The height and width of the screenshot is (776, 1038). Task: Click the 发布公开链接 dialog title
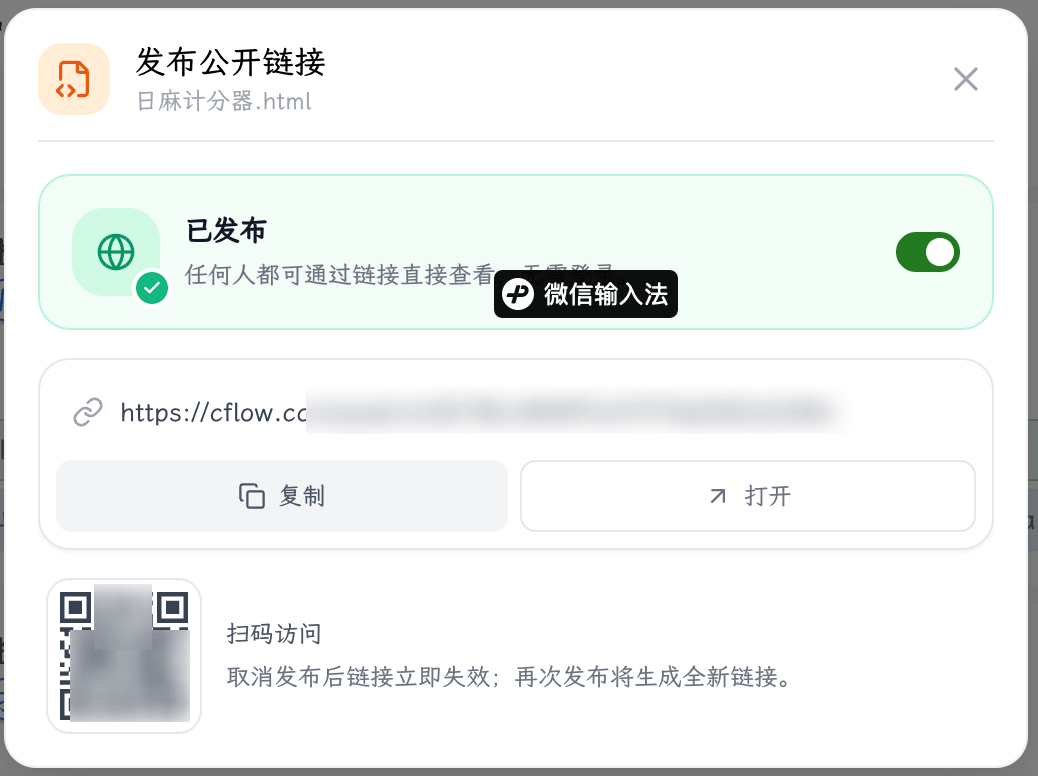[x=230, y=62]
